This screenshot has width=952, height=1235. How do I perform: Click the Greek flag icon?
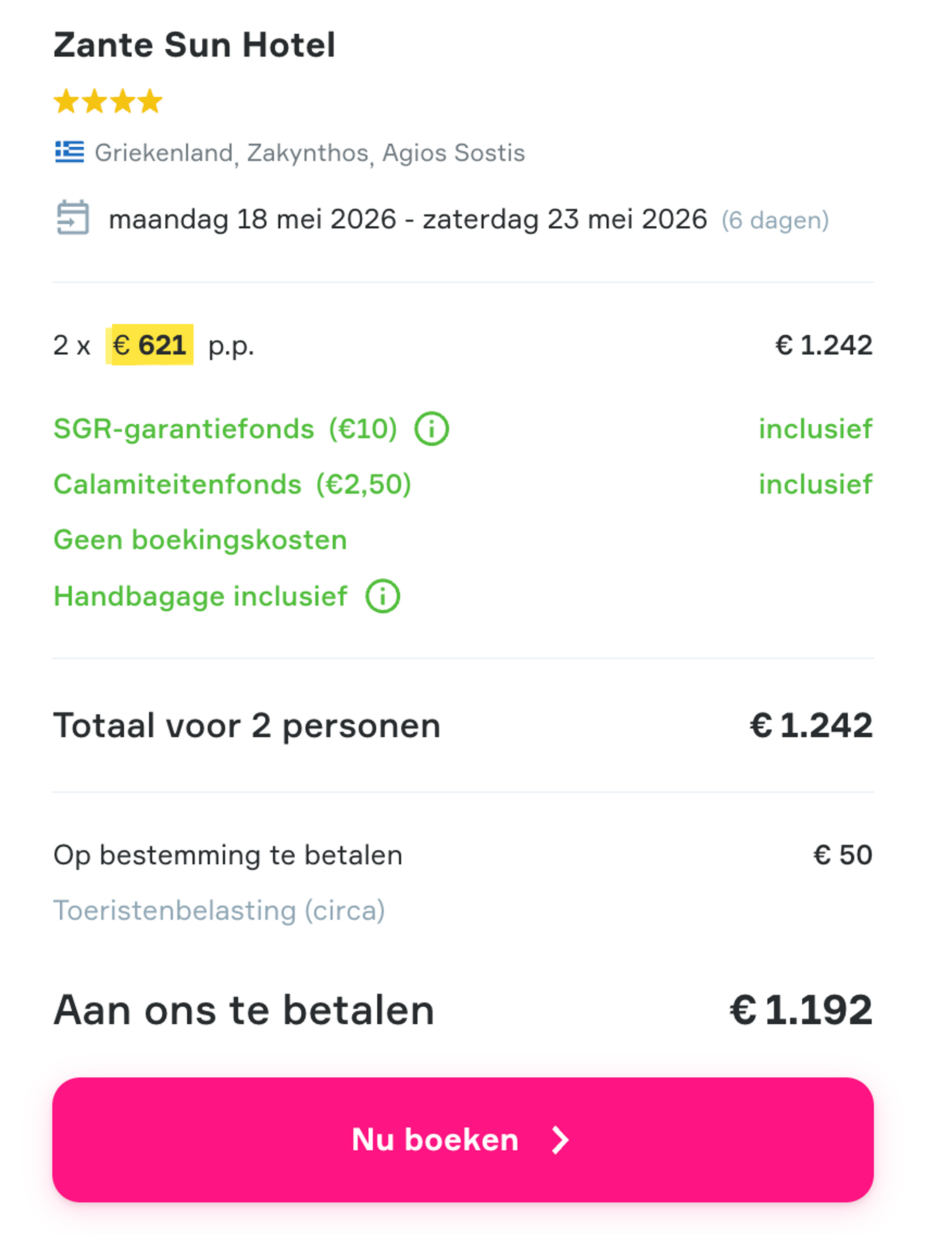(69, 152)
